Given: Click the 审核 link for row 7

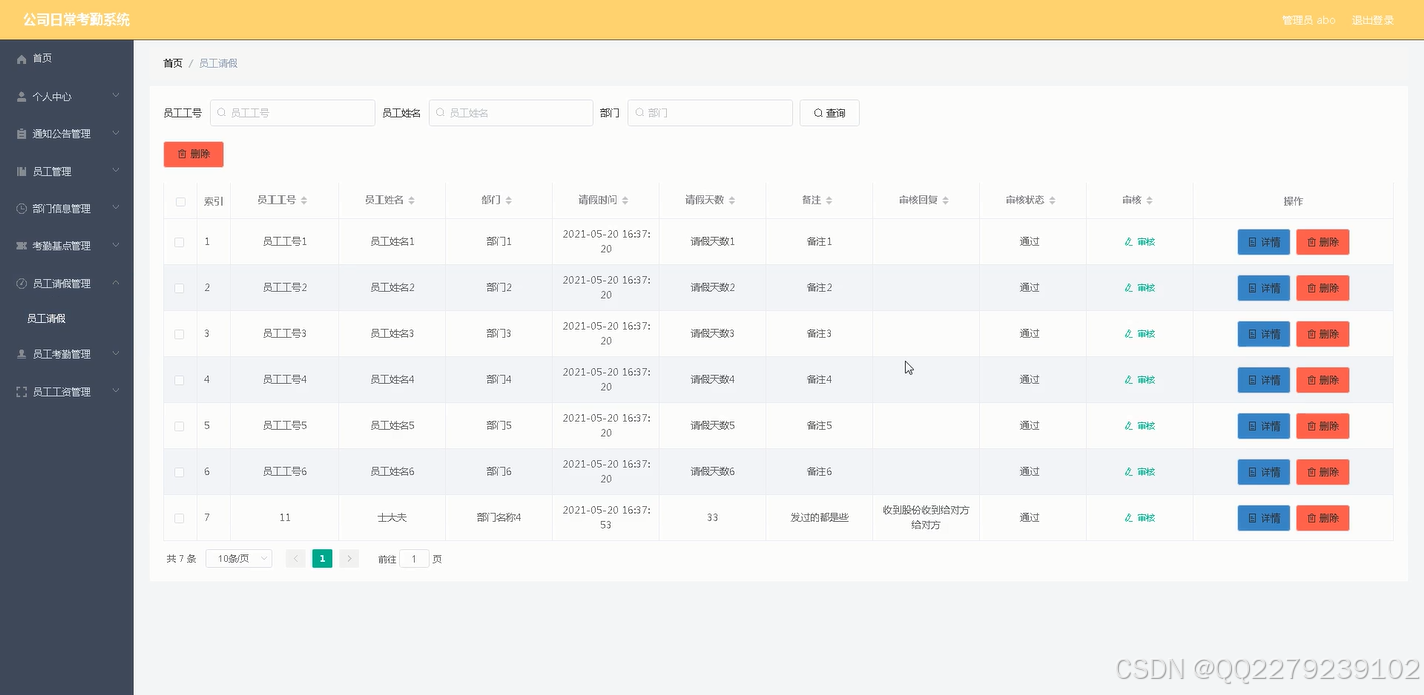Looking at the screenshot, I should (1139, 517).
